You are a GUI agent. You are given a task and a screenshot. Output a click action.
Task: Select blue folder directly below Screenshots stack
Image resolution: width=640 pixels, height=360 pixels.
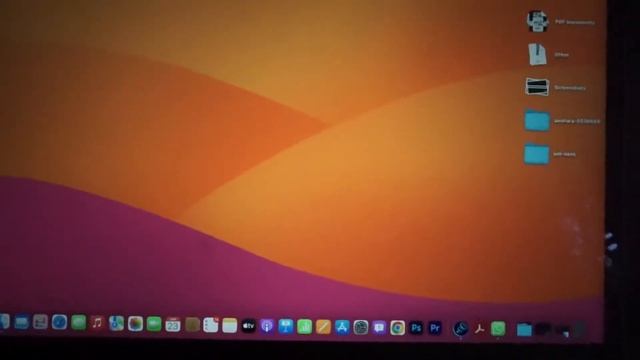(537, 120)
